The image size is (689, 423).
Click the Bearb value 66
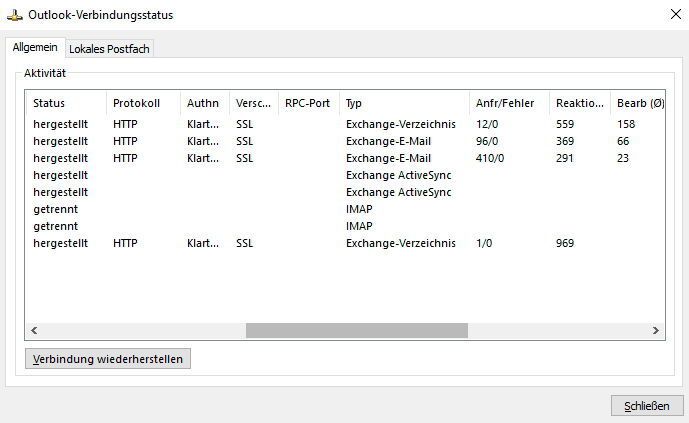(623, 141)
